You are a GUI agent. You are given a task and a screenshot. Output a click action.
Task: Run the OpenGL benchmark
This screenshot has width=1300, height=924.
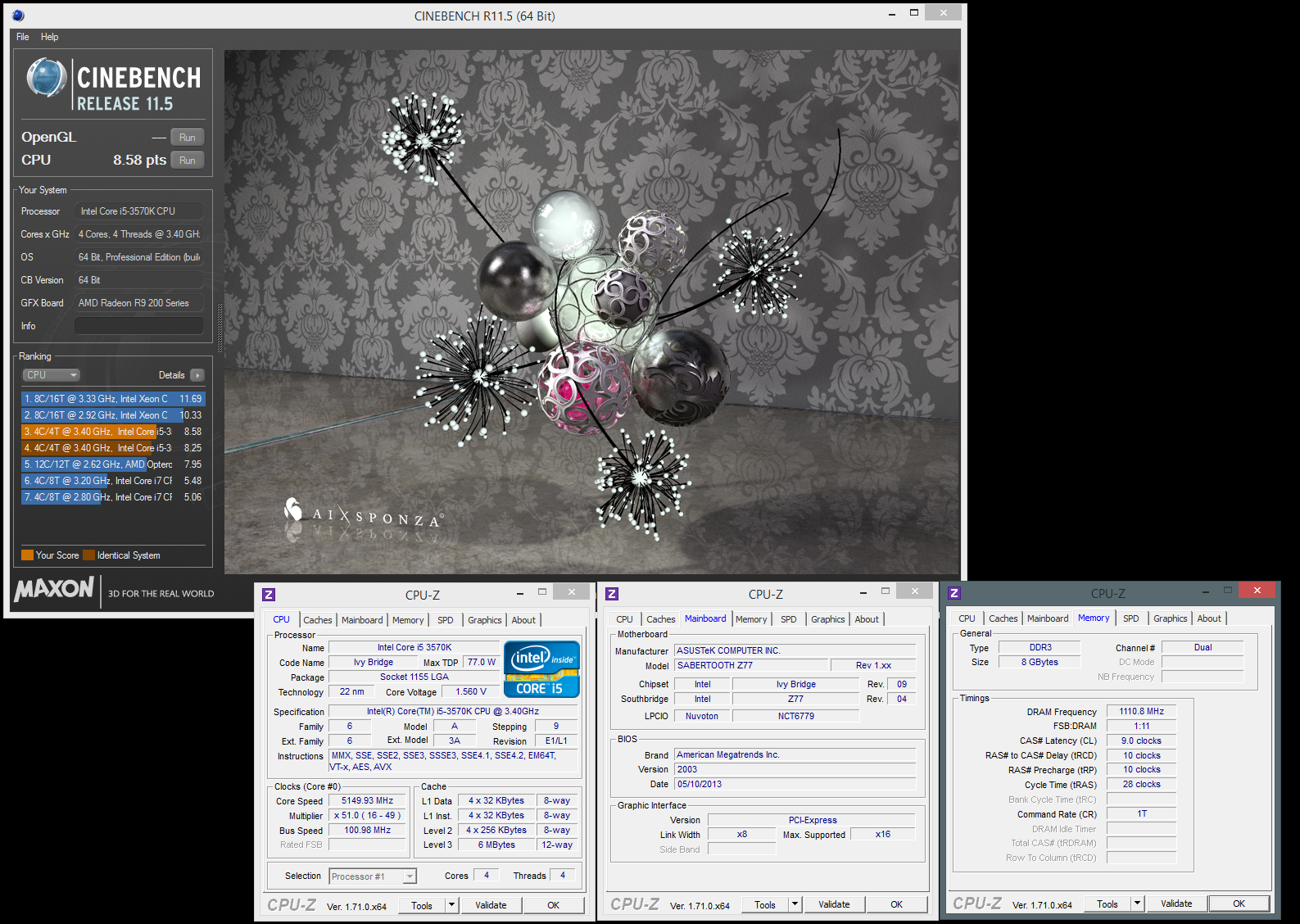[188, 137]
